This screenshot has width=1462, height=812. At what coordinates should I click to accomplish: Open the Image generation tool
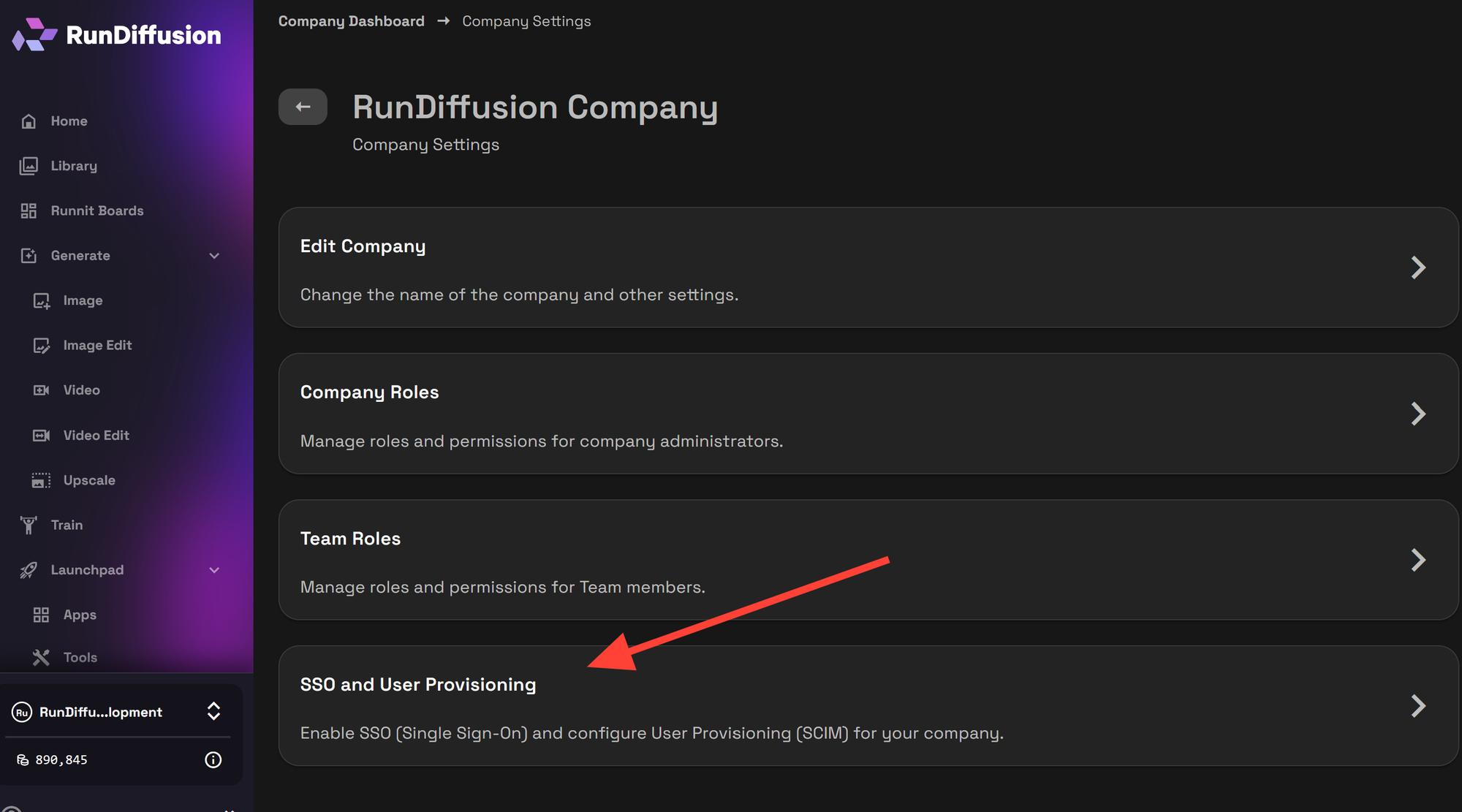(x=83, y=300)
